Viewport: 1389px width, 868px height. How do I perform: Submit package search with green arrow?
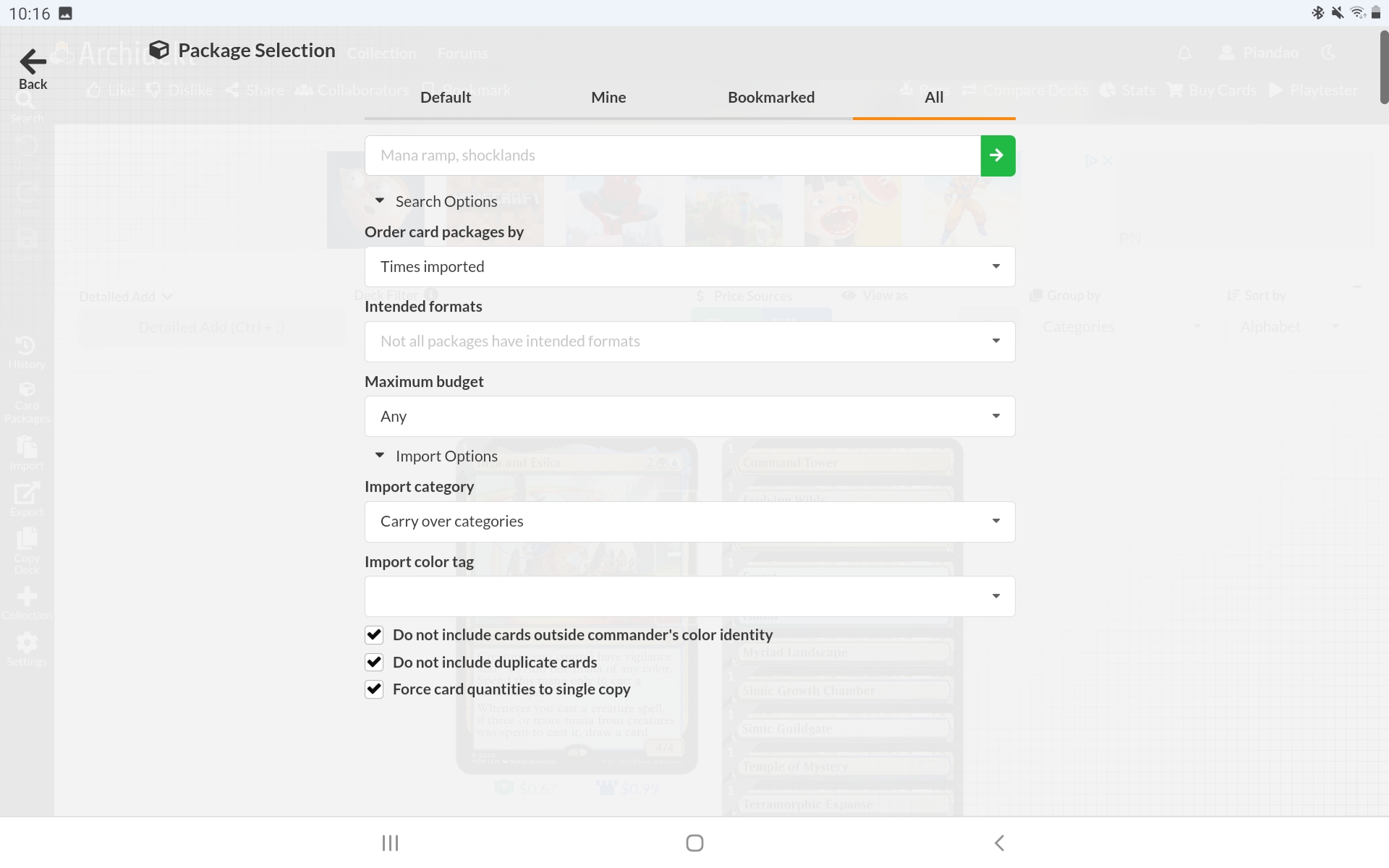click(x=998, y=156)
